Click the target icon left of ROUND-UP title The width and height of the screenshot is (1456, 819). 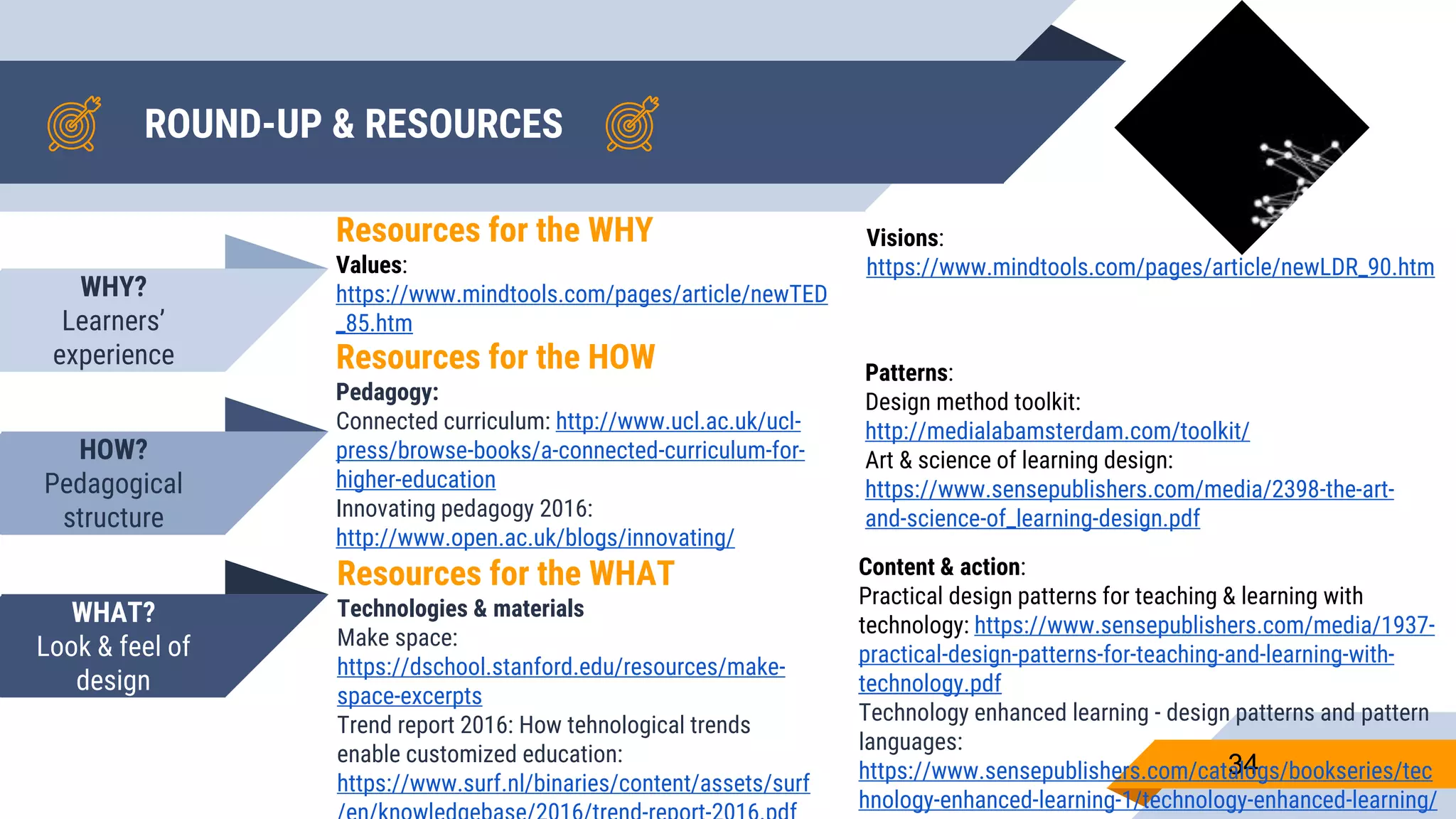[74, 124]
